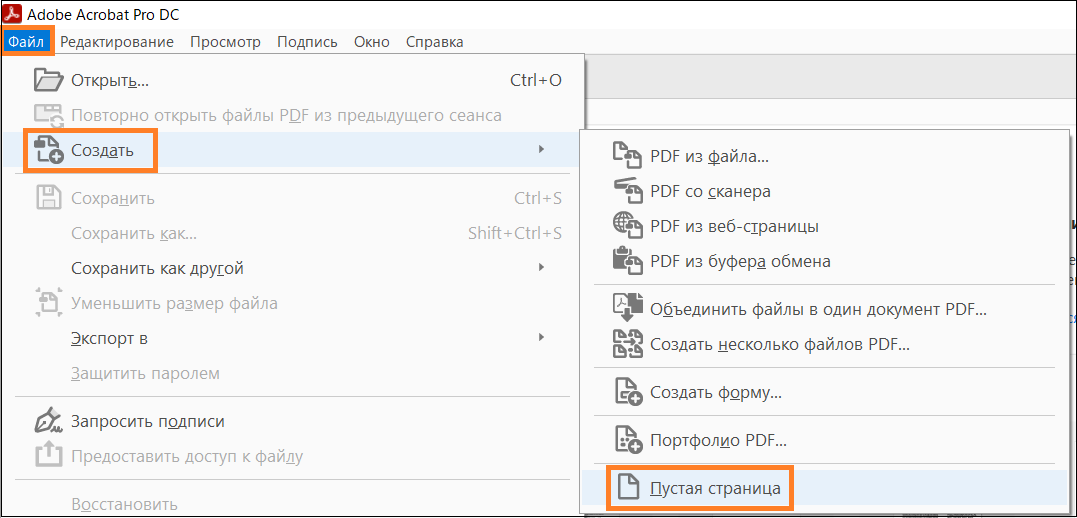
Task: Open the Справка menu
Action: coord(434,41)
